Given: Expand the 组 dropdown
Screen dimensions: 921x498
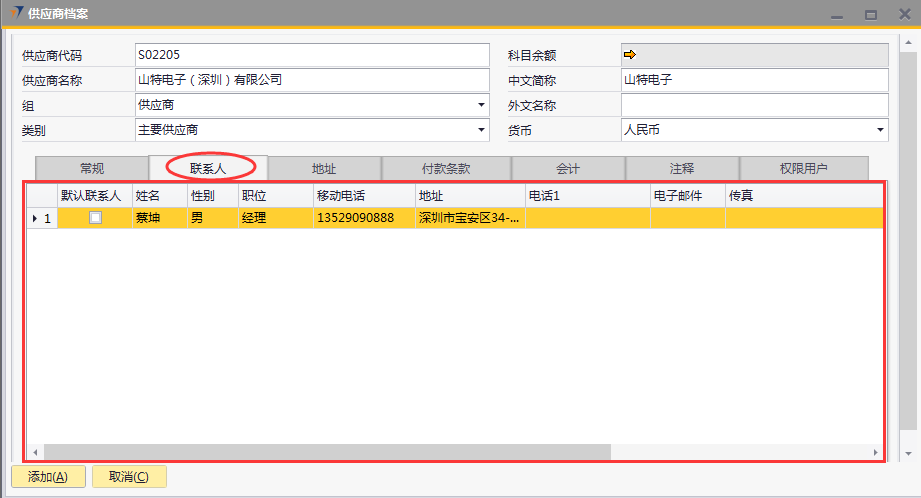Looking at the screenshot, I should [481, 105].
